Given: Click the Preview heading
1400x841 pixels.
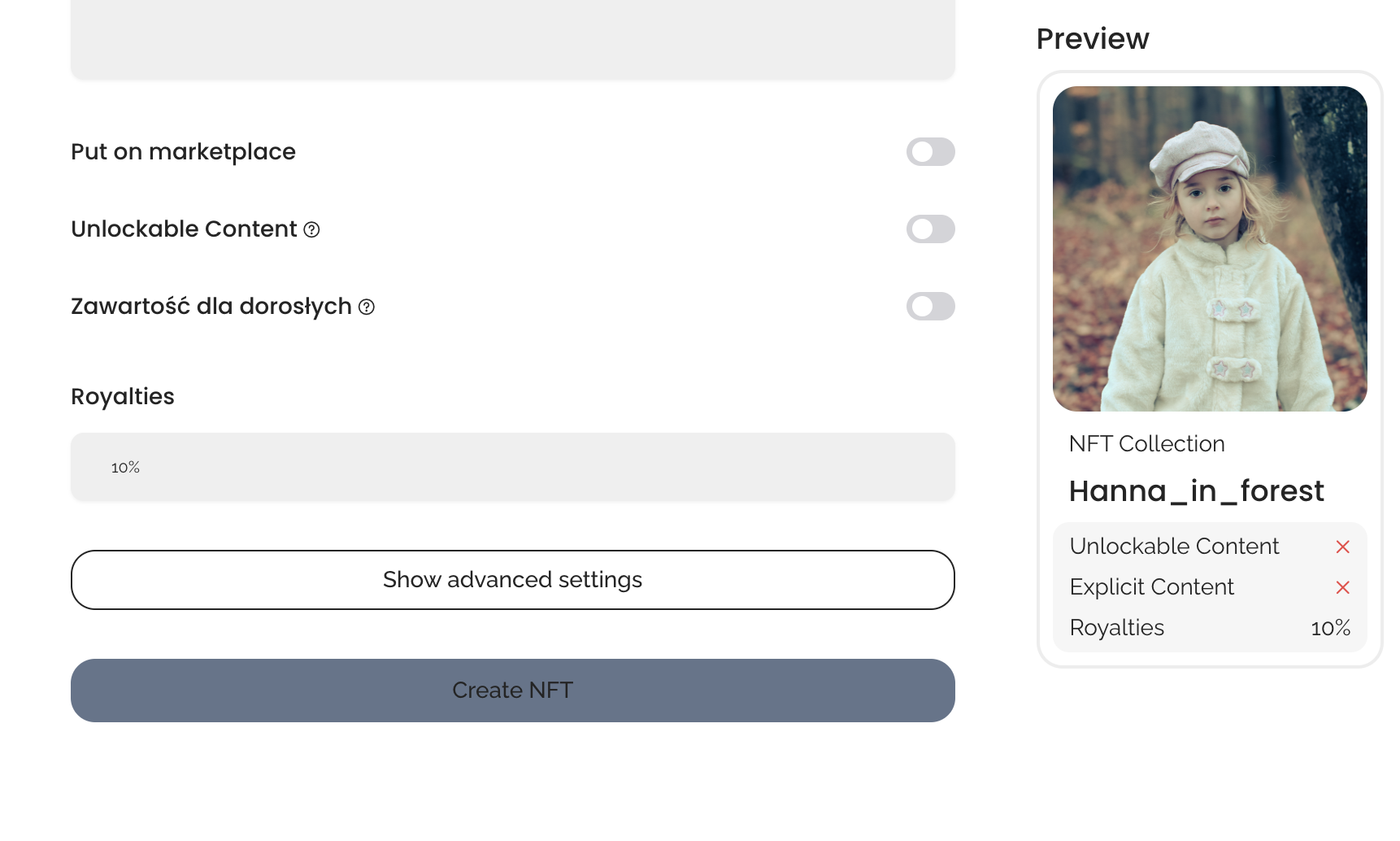Looking at the screenshot, I should 1092,39.
